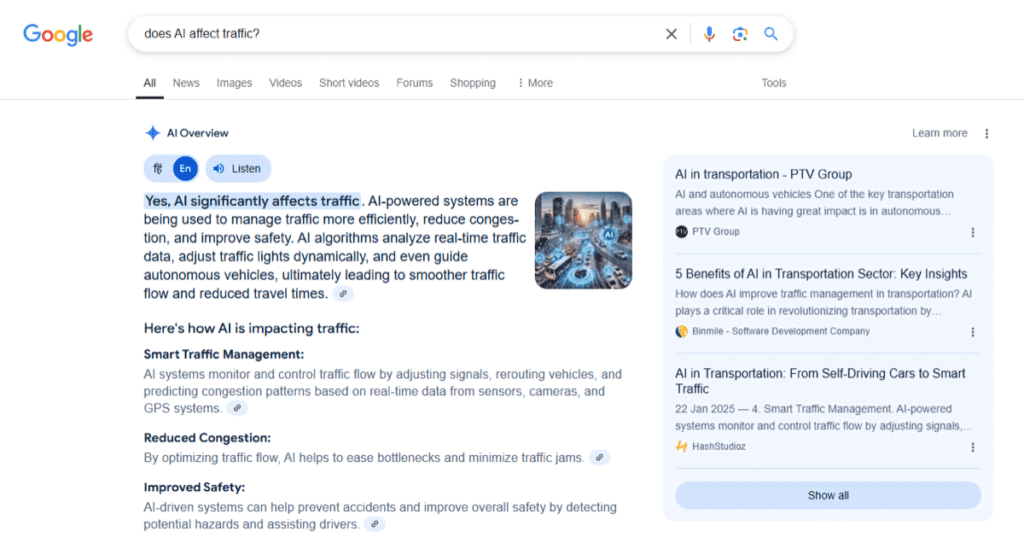Screen dimensions: 1024x537
Task: Click the Listen speaker button
Action: [x=238, y=169]
